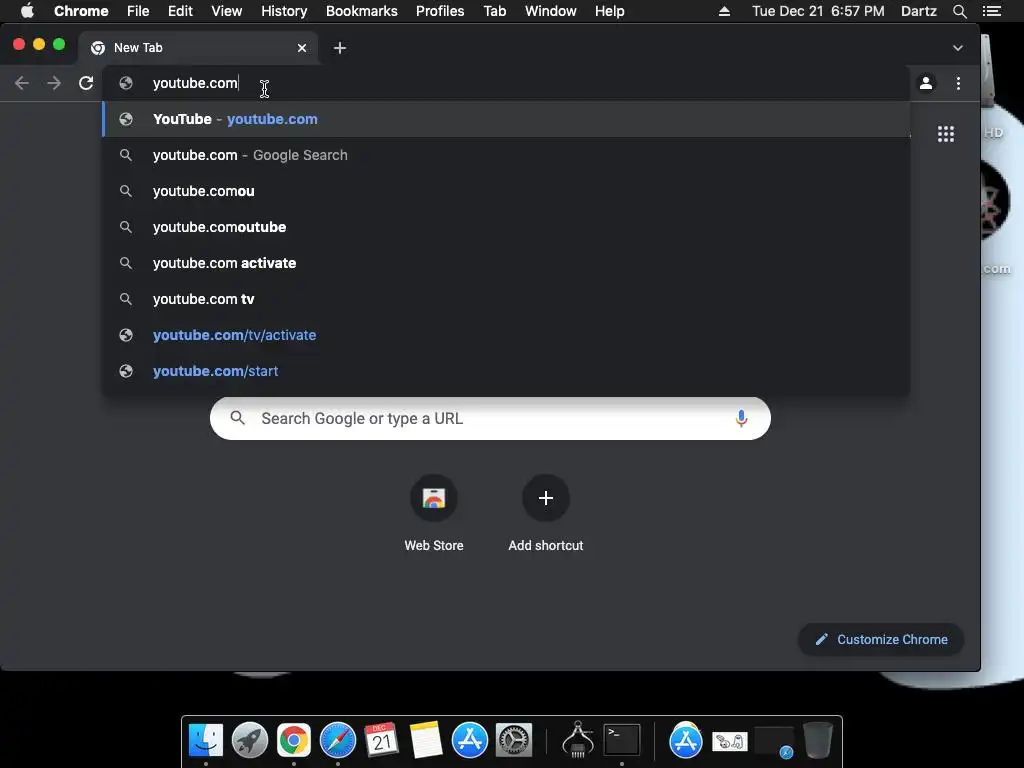Open the File menu
This screenshot has width=1024, height=768.
pos(138,11)
